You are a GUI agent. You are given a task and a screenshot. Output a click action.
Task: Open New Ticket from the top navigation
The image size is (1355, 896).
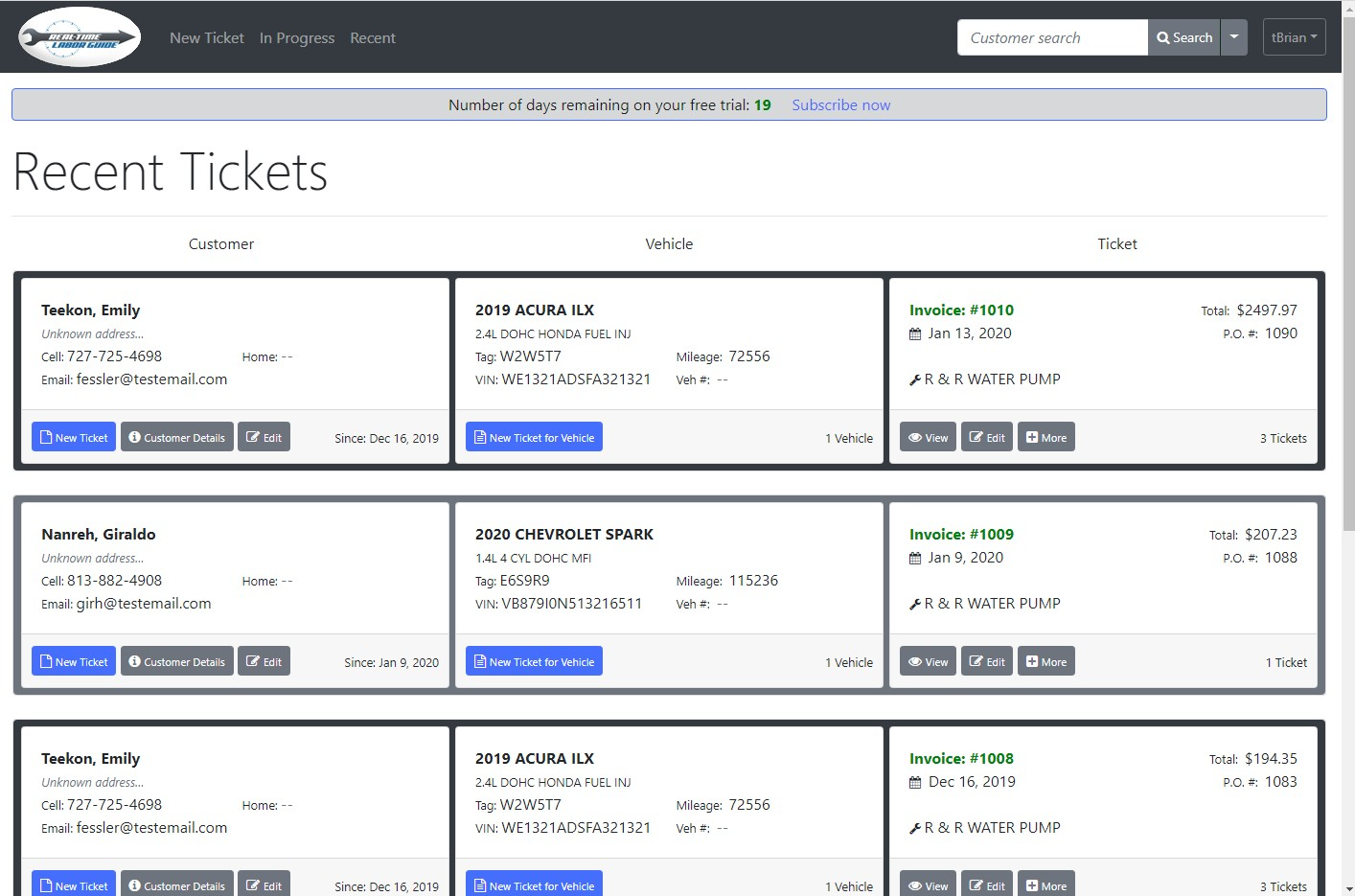pos(206,37)
